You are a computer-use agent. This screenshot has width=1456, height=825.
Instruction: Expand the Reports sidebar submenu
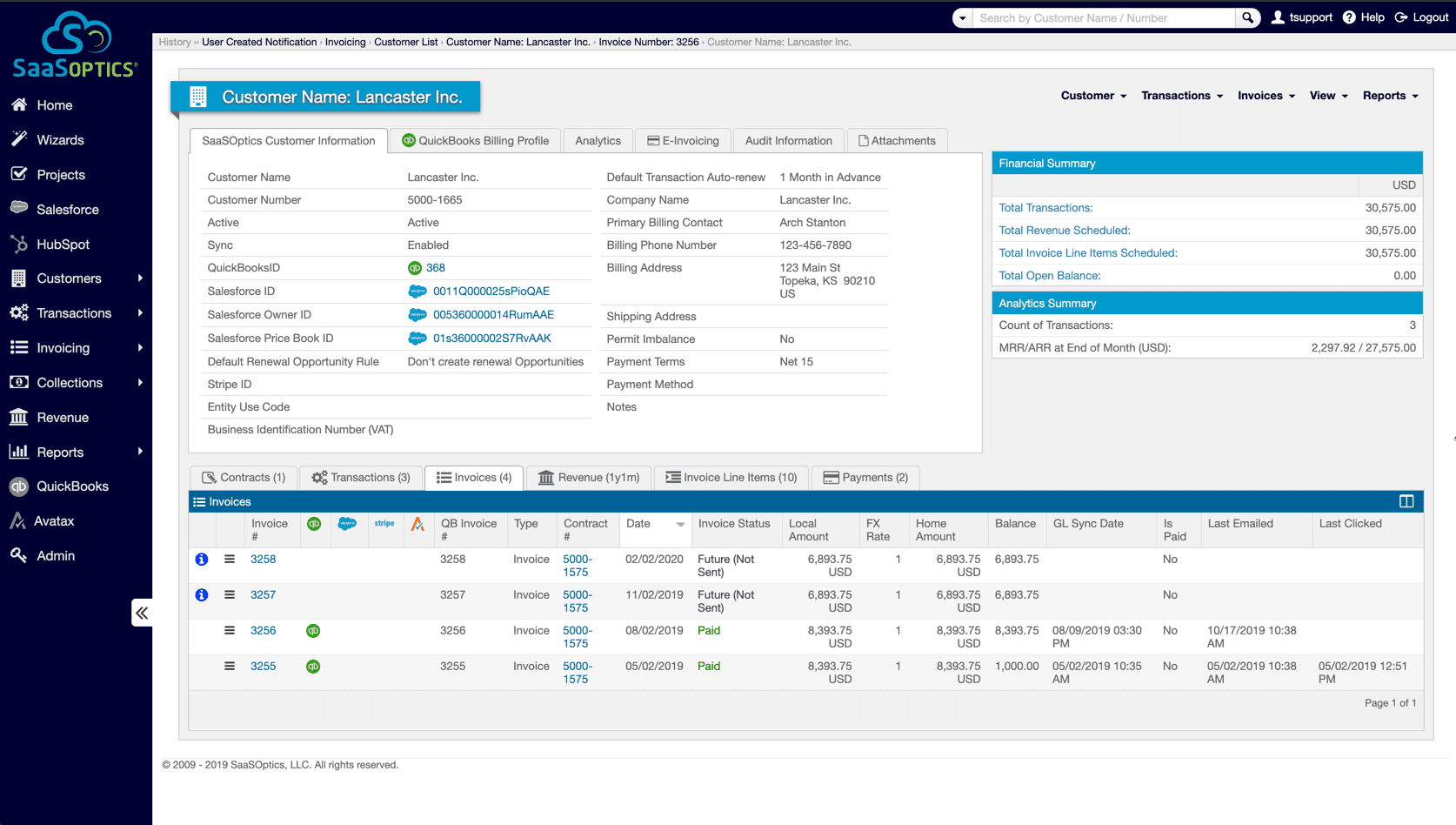tap(140, 452)
